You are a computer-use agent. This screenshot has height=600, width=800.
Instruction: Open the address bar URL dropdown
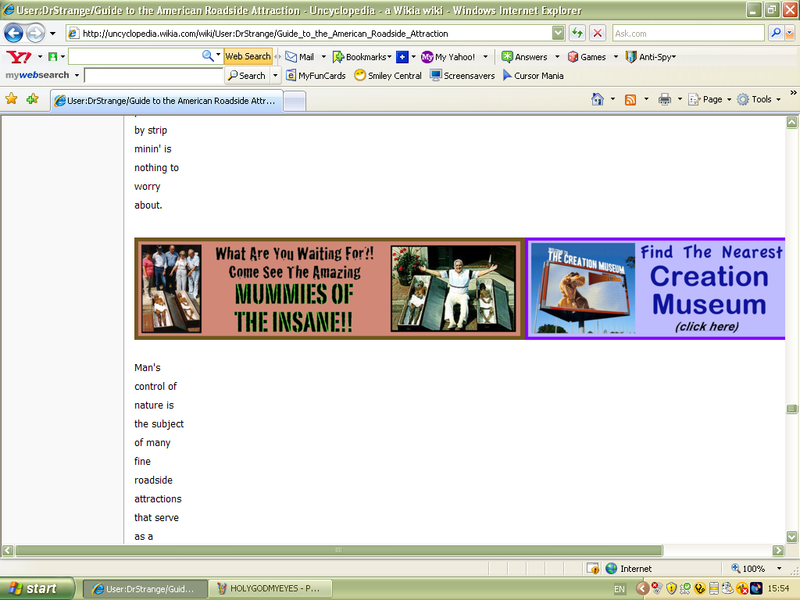point(556,33)
